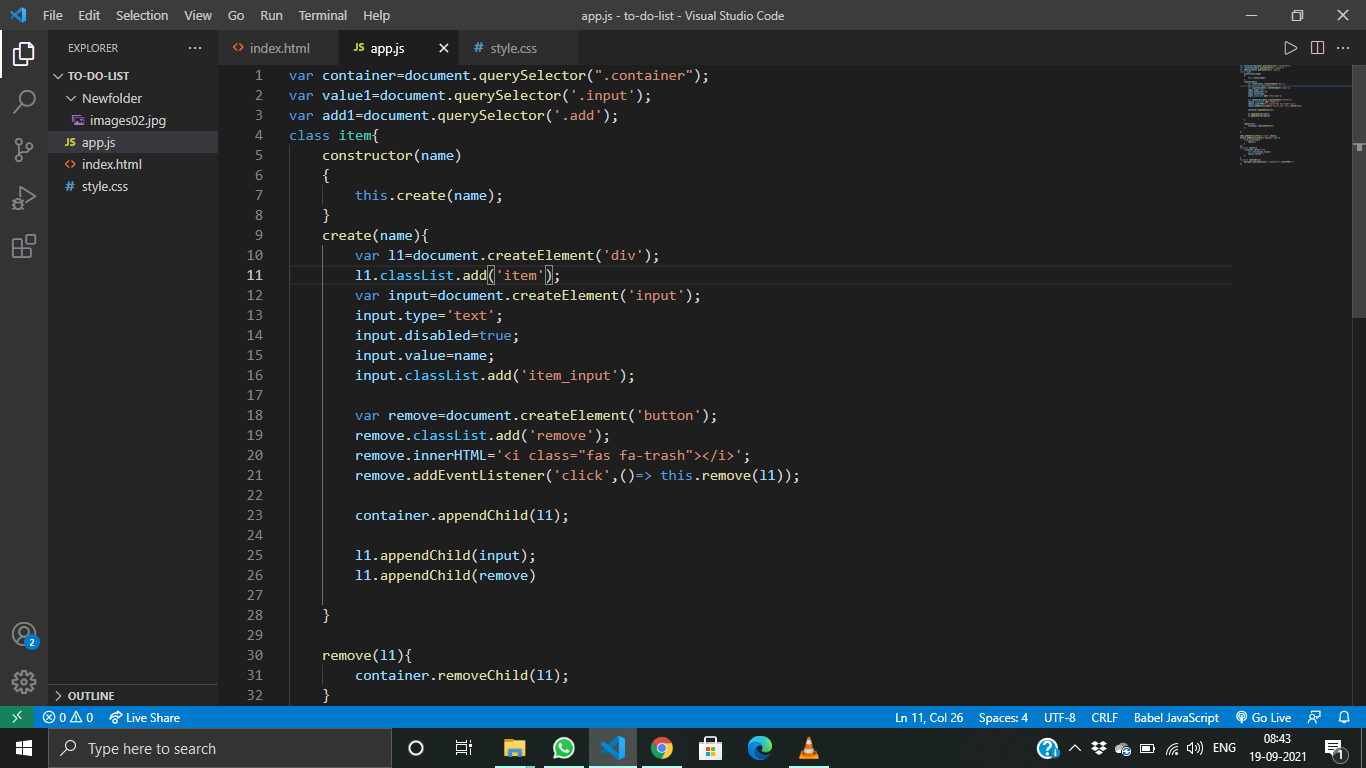Open the Search view in the activity bar
Viewport: 1366px width, 768px height.
pos(24,102)
